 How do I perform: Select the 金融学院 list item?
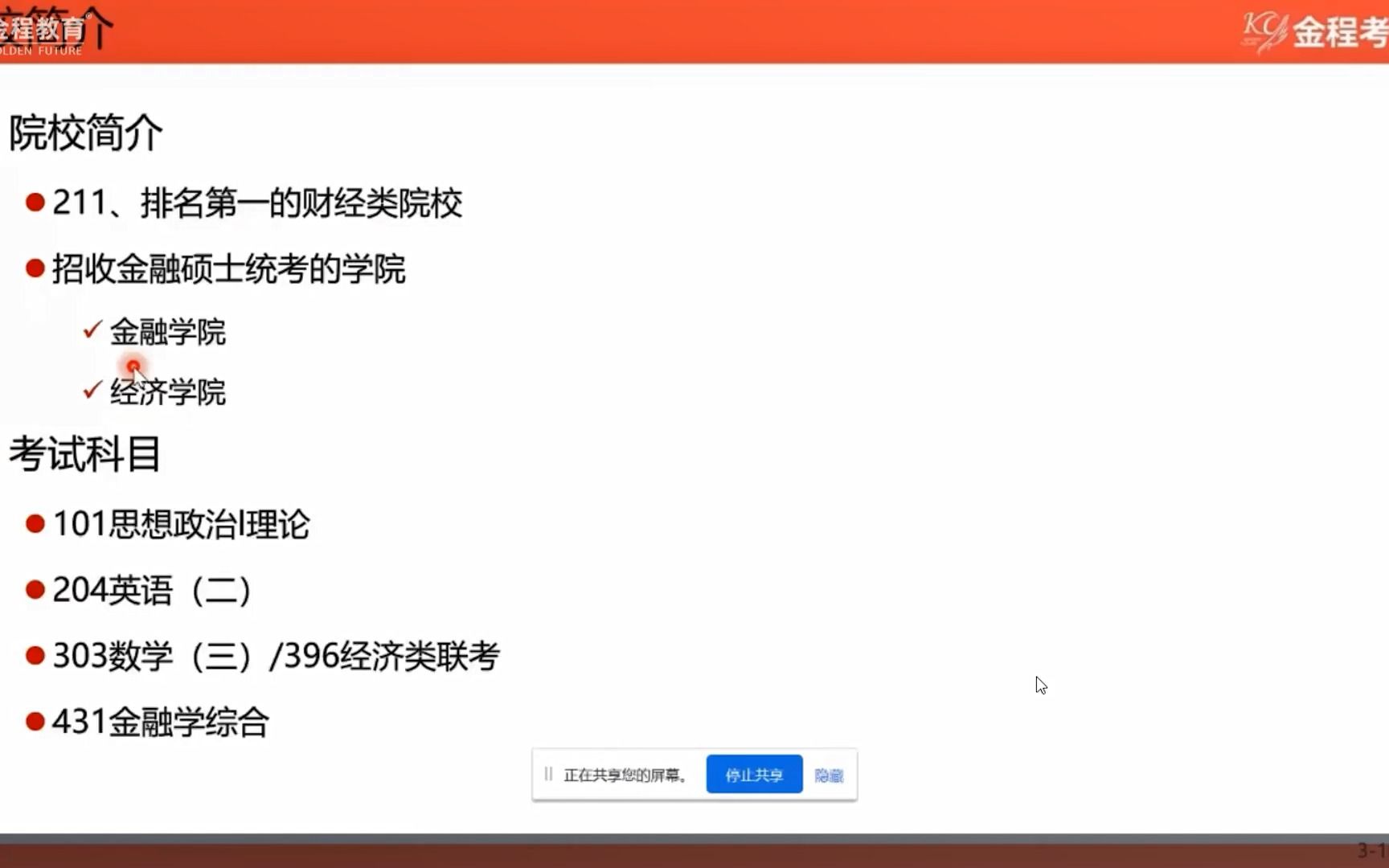coord(169,332)
